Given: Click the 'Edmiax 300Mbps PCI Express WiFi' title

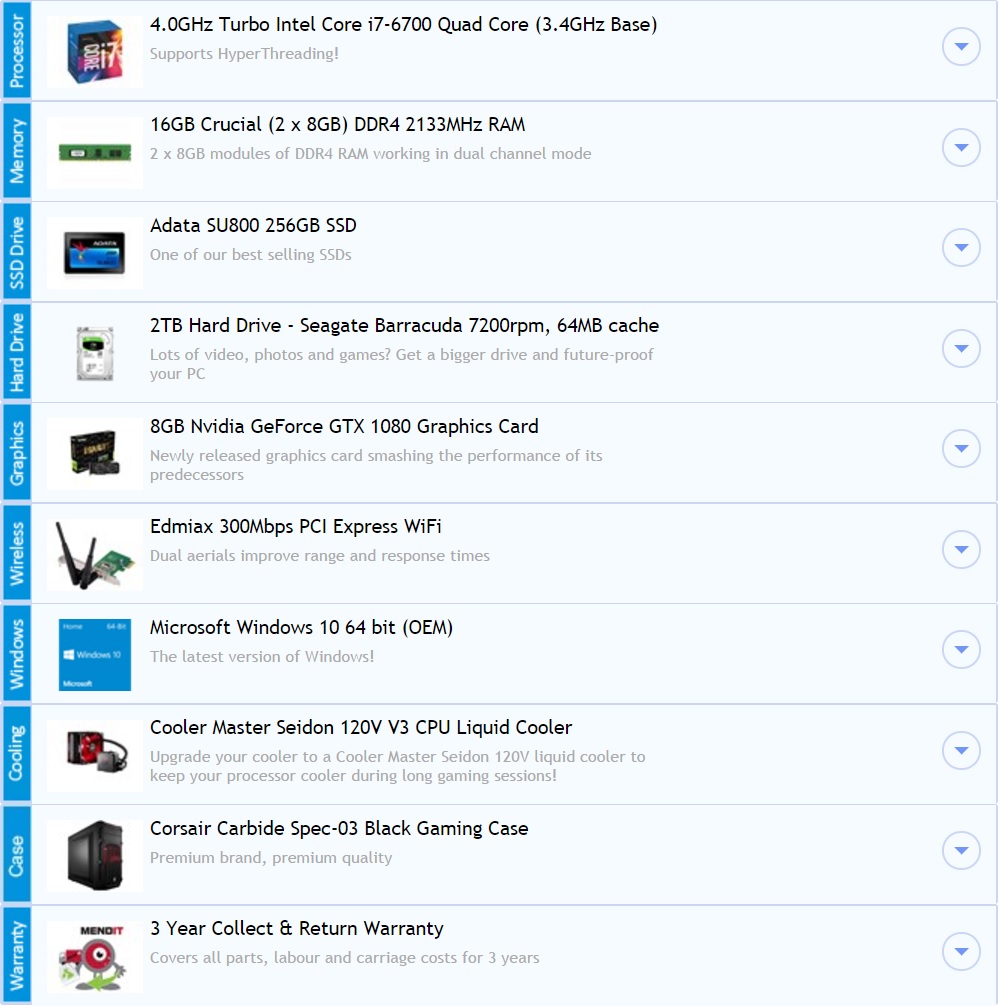Looking at the screenshot, I should click(x=296, y=527).
